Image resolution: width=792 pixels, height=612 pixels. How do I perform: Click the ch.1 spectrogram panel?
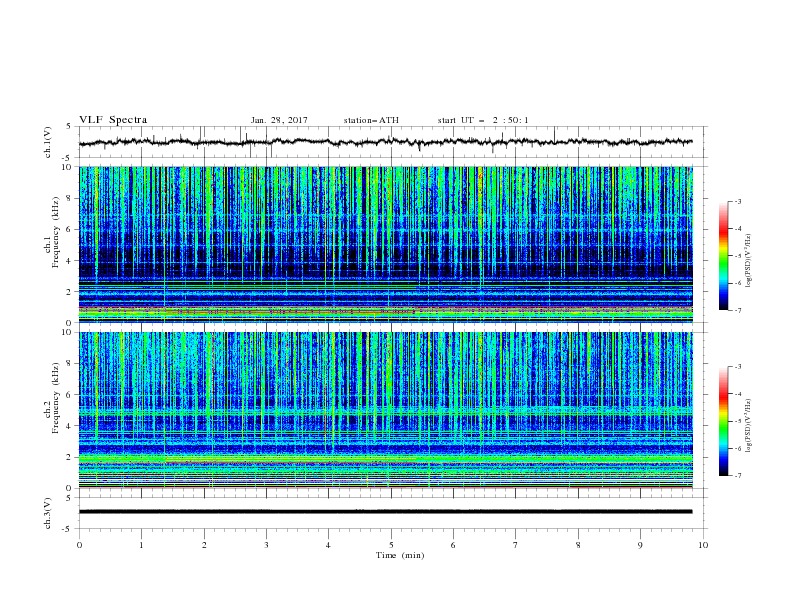(x=385, y=244)
